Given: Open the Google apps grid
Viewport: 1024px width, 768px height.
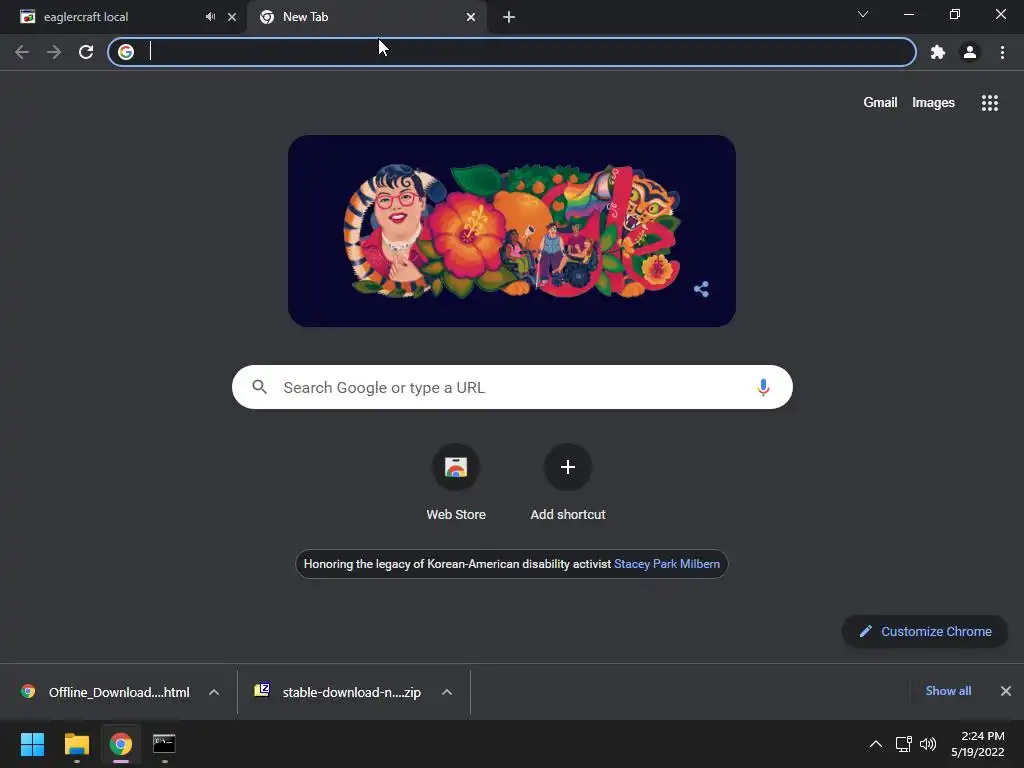Looking at the screenshot, I should coord(990,103).
